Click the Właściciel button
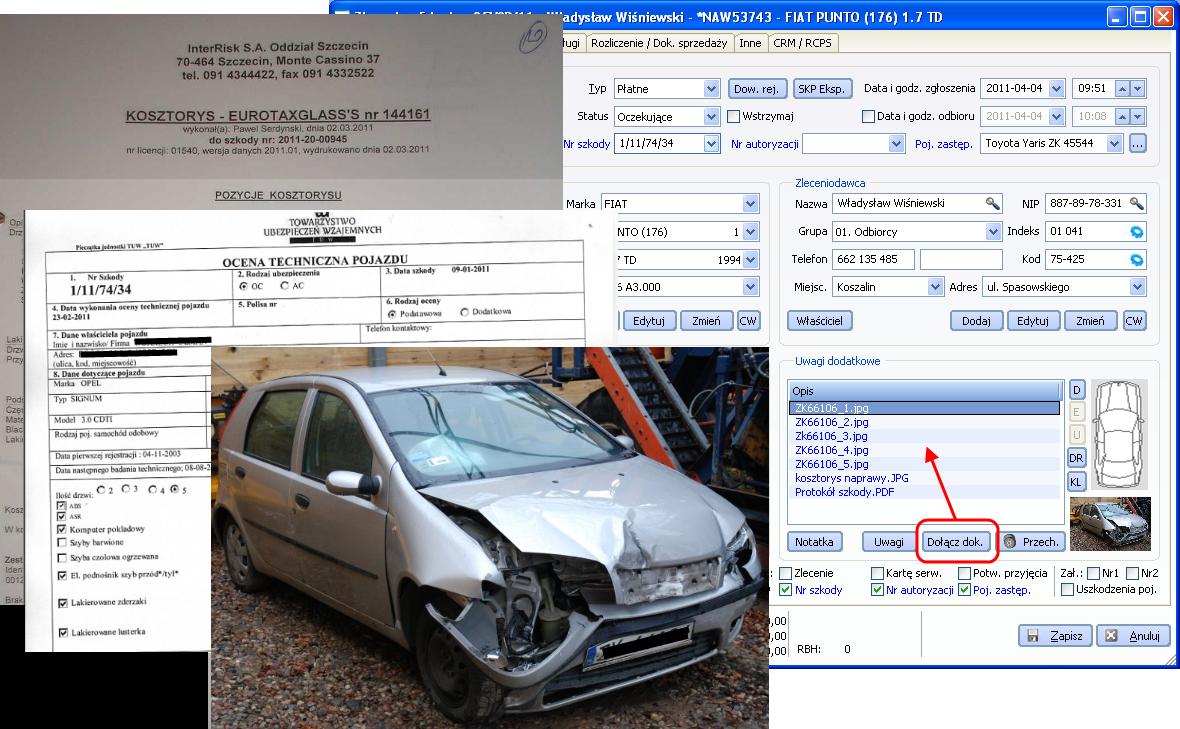Image resolution: width=1180 pixels, height=729 pixels. (x=820, y=320)
